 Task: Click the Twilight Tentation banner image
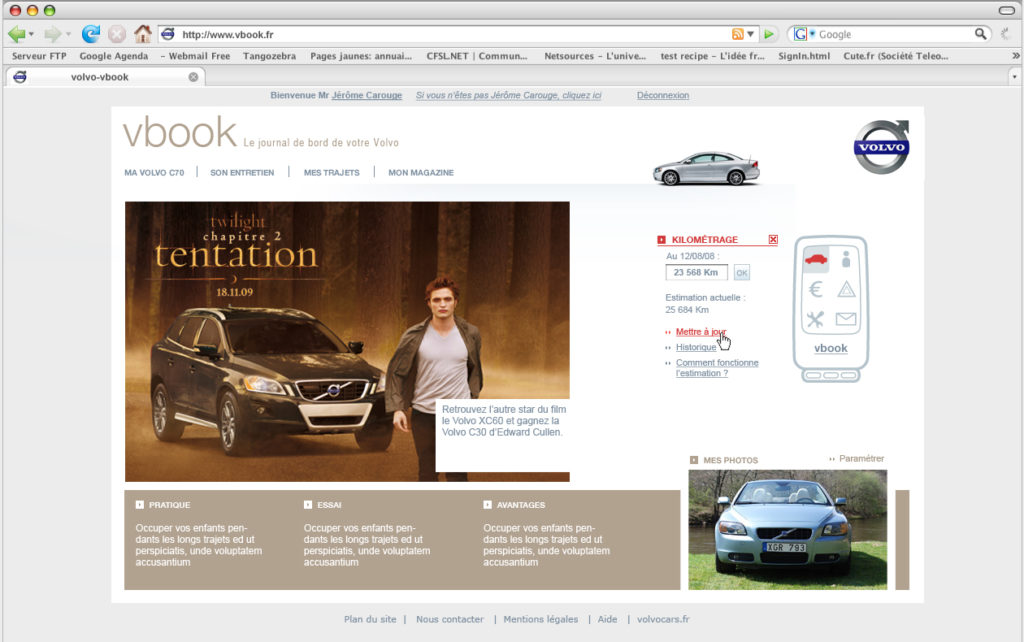click(x=347, y=342)
